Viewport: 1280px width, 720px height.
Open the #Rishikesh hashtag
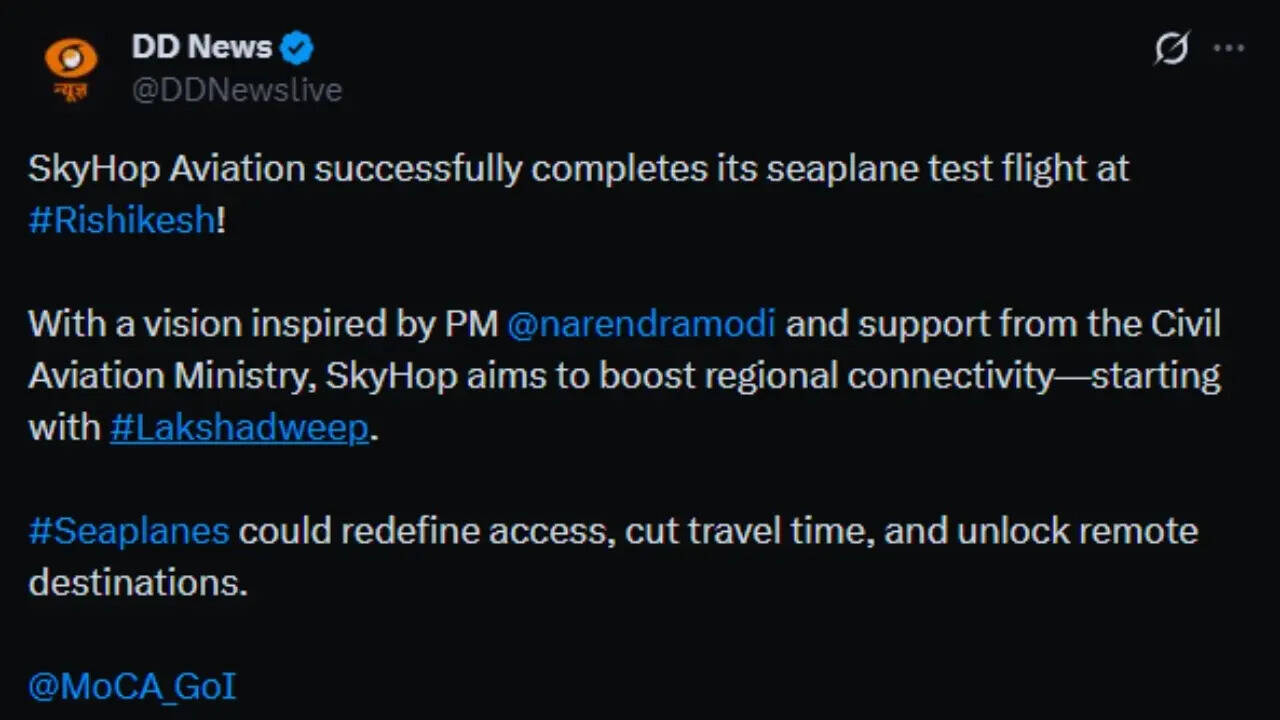pos(120,220)
